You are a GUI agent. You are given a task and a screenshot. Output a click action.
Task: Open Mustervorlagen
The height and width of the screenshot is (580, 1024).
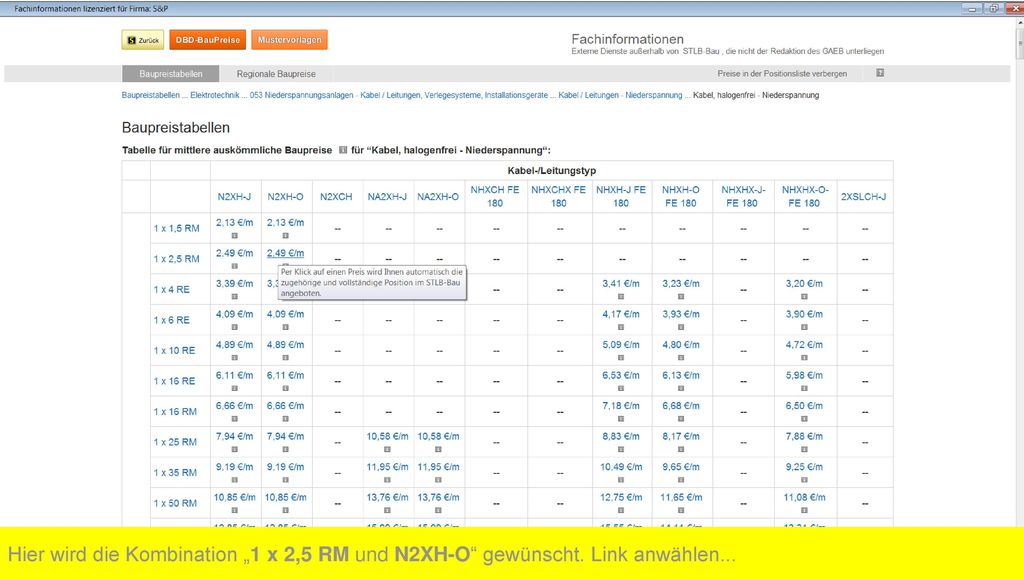[x=289, y=40]
